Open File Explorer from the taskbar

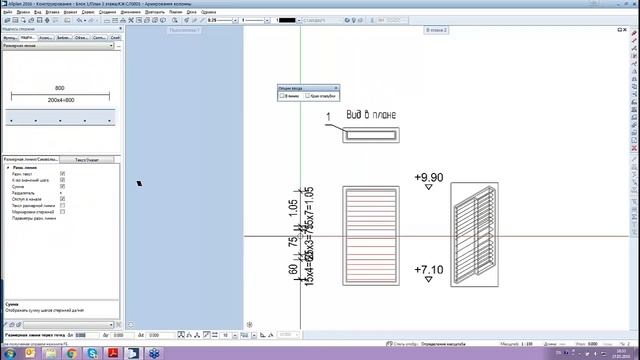51,353
